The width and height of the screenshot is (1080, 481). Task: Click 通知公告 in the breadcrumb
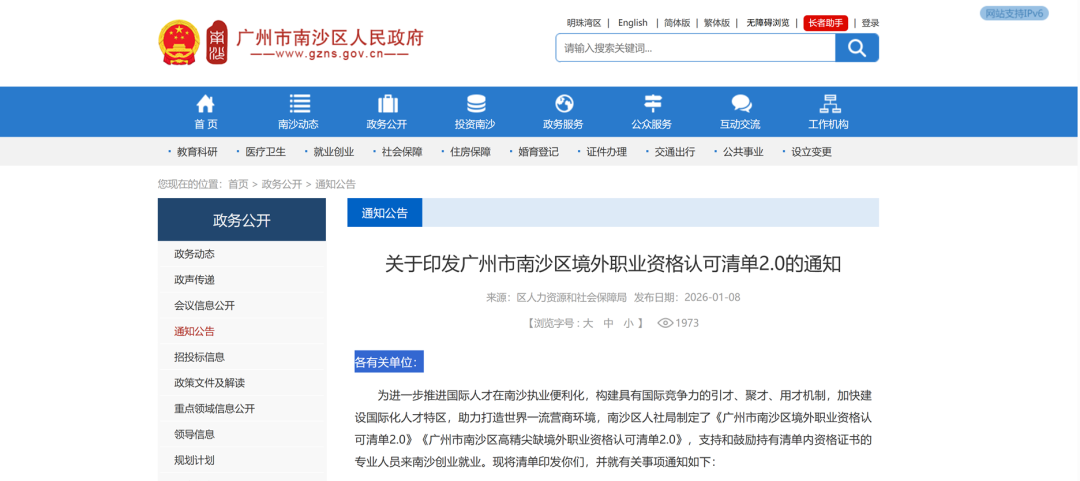(335, 184)
